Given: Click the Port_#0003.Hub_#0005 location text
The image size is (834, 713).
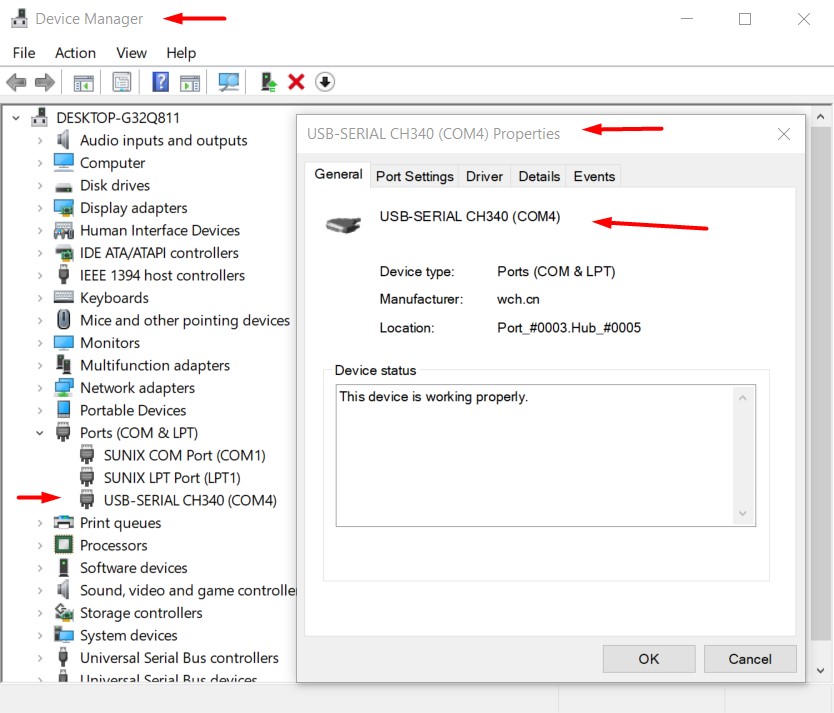Looking at the screenshot, I should coord(569,328).
